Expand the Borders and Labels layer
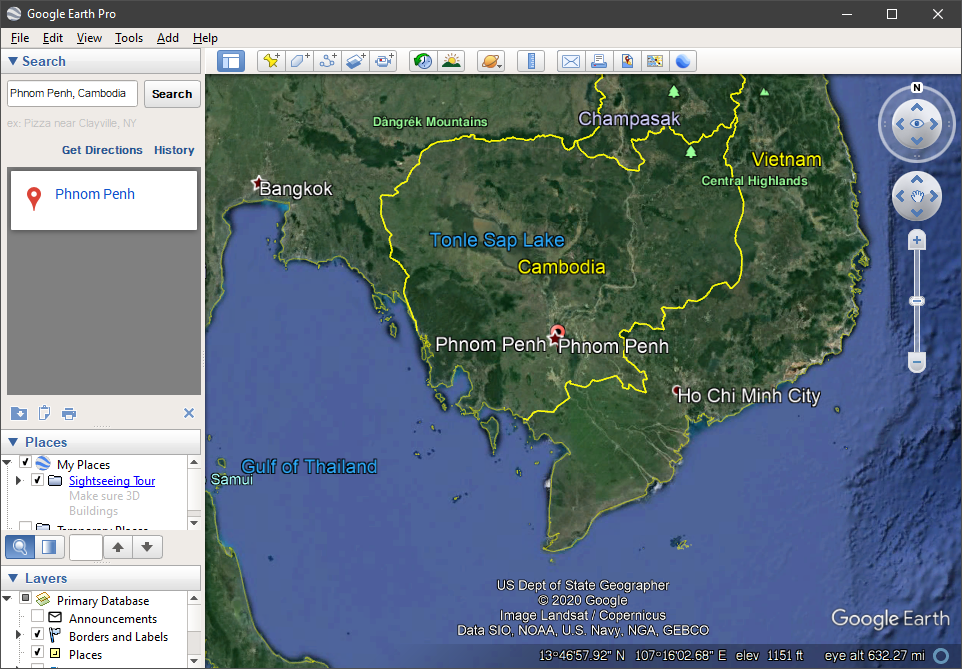 click(18, 634)
